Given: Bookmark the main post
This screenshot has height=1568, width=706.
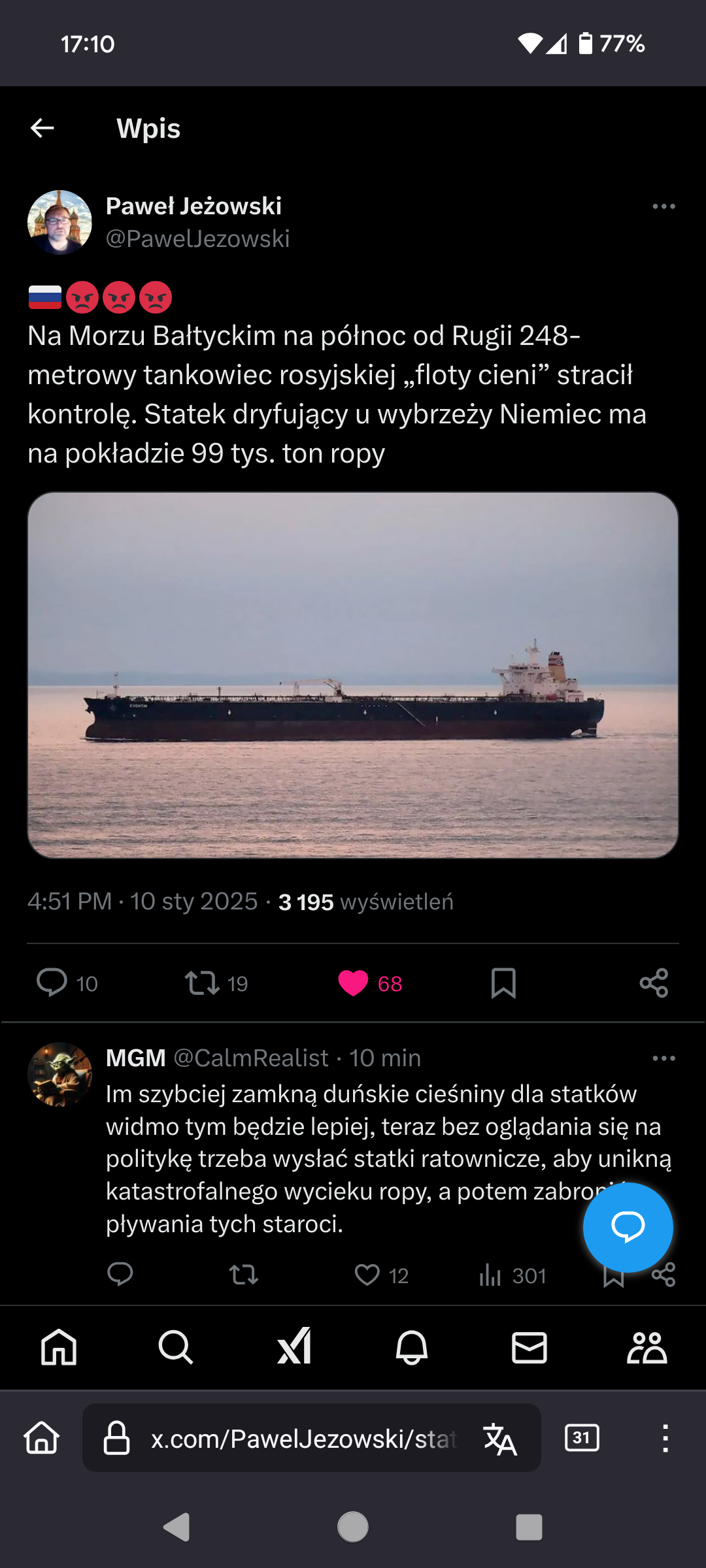Looking at the screenshot, I should 503,983.
